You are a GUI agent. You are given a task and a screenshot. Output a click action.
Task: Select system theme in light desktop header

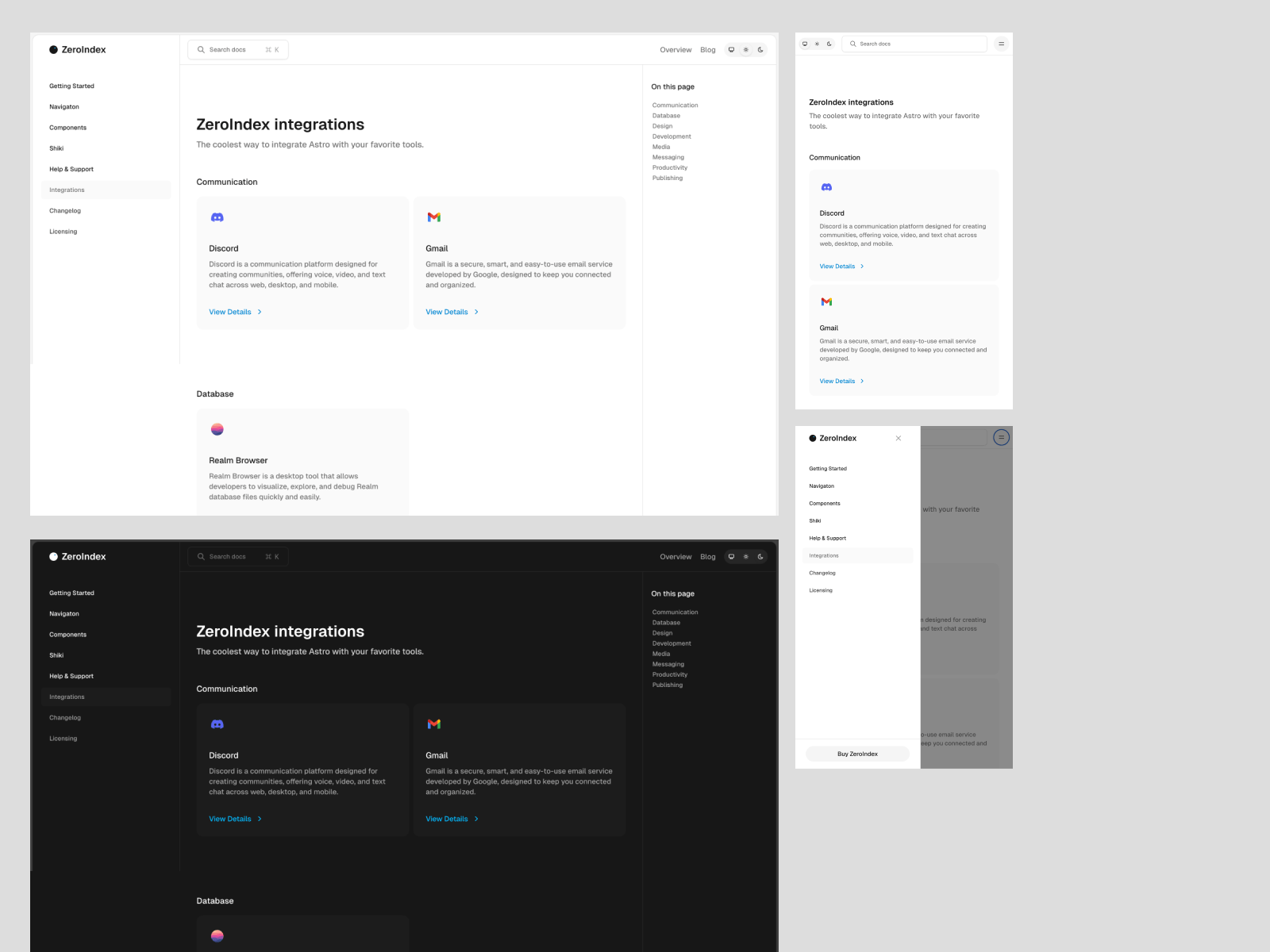coord(731,49)
